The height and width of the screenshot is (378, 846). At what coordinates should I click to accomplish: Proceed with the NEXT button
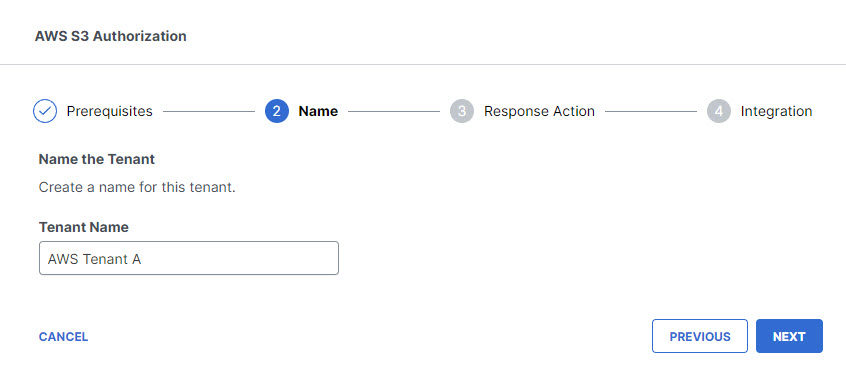(x=789, y=336)
